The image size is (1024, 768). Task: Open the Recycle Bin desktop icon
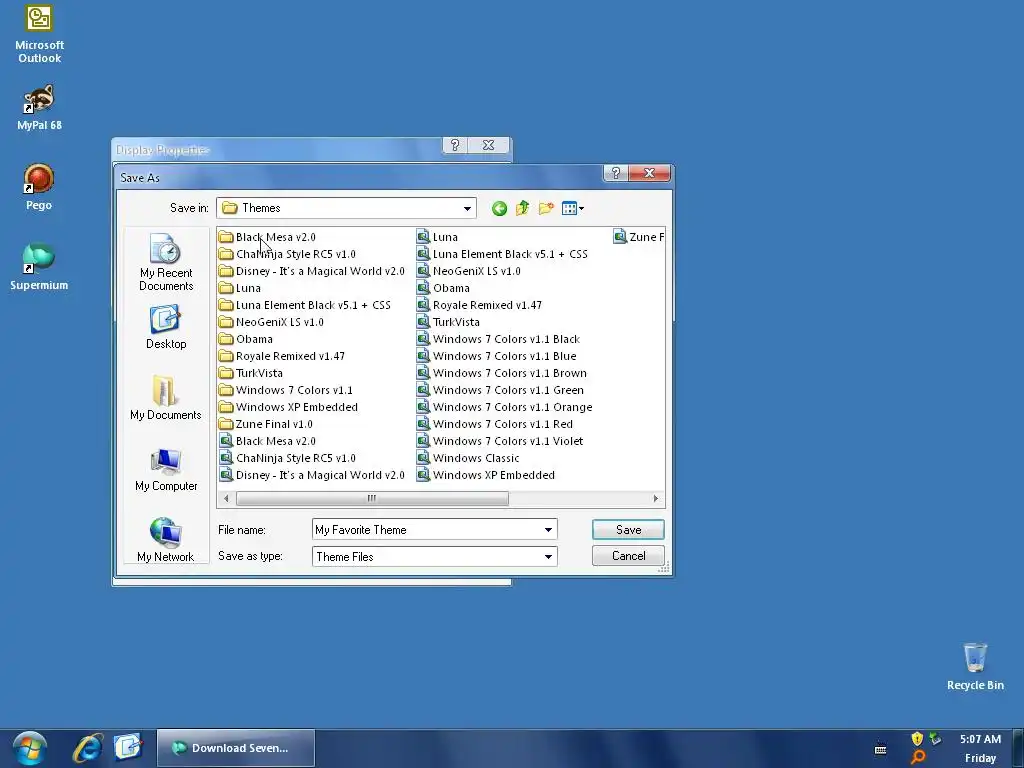point(975,666)
